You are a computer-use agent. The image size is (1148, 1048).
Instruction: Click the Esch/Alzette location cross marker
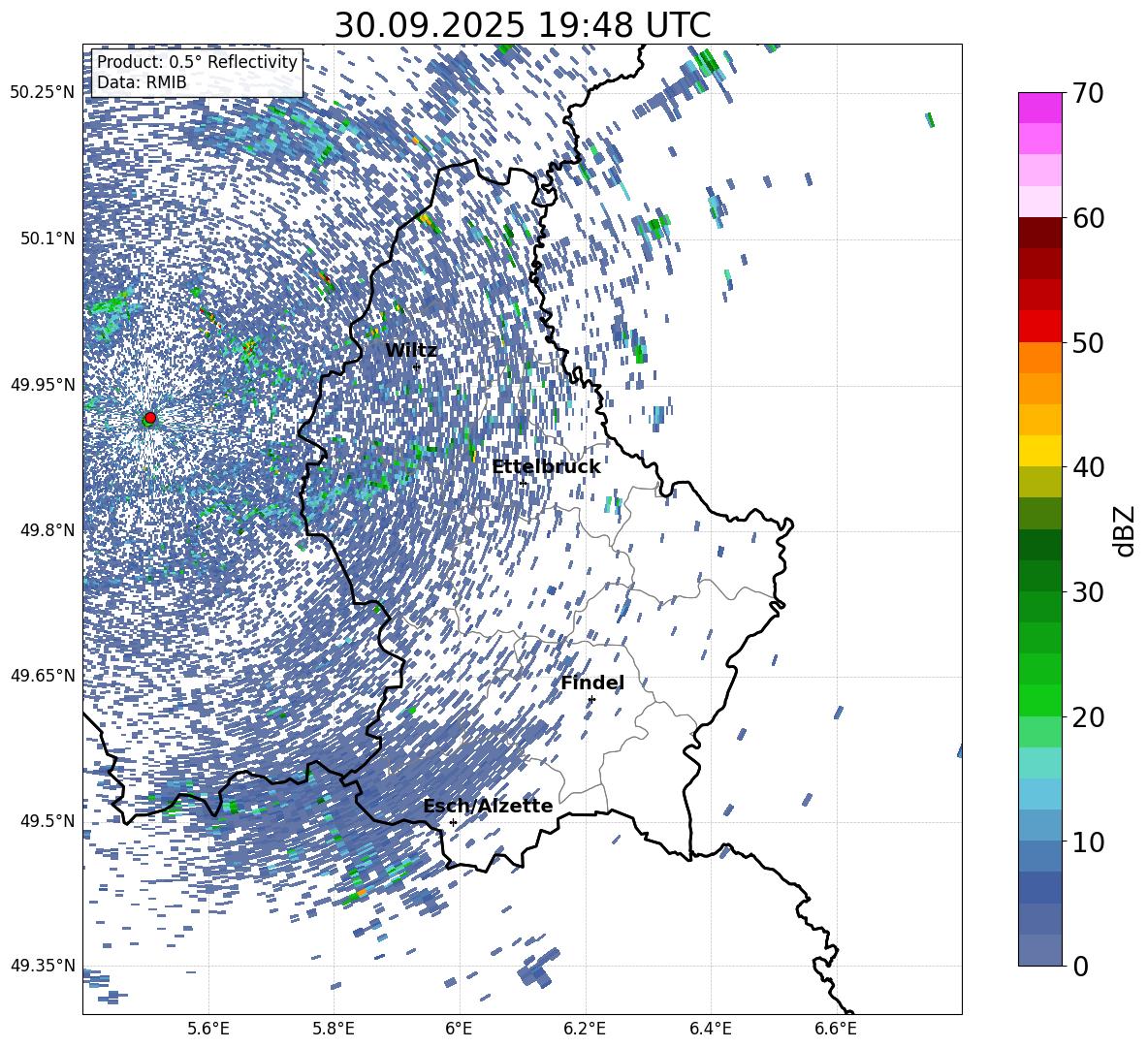click(x=453, y=822)
